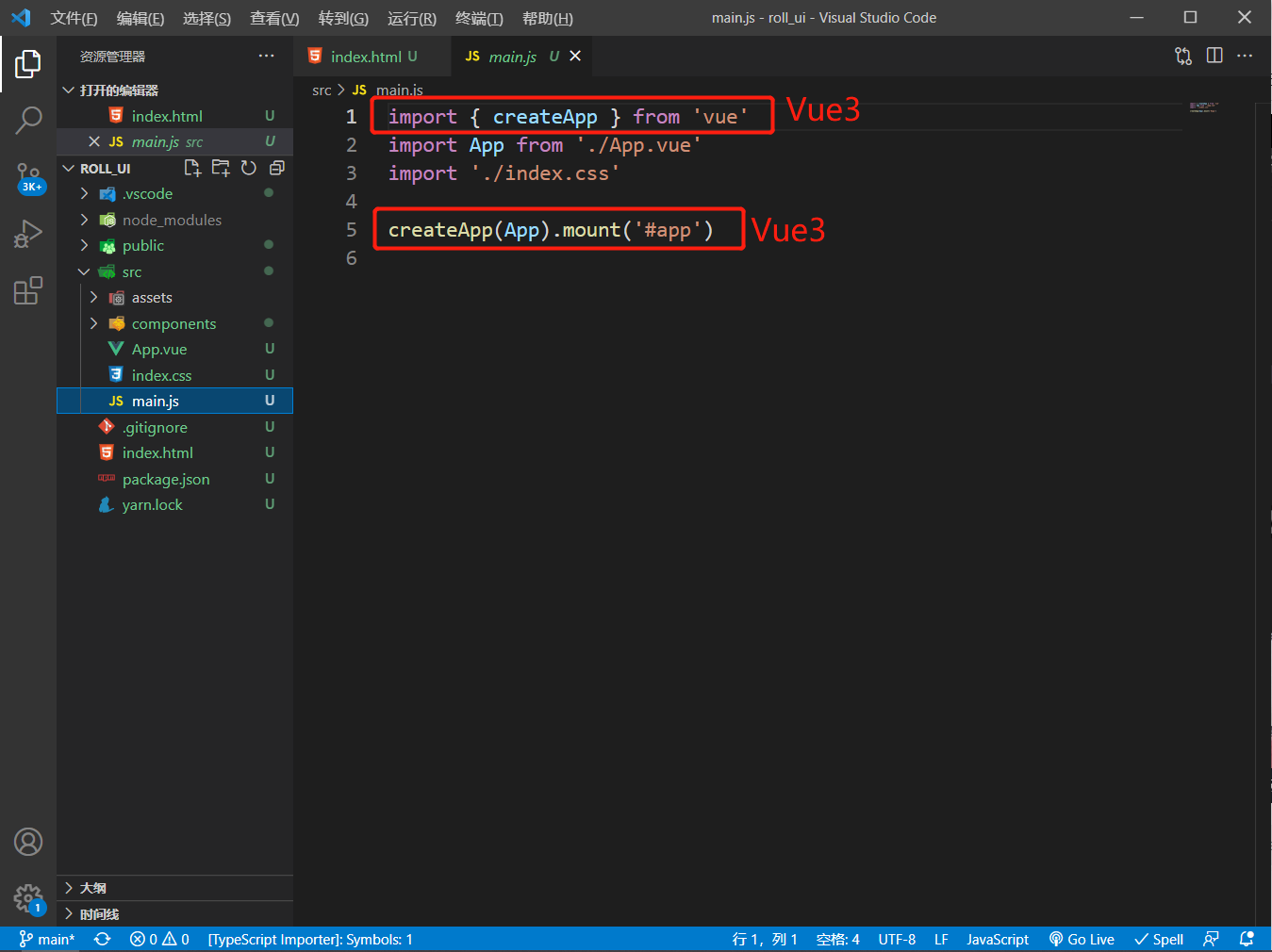The height and width of the screenshot is (952, 1272).
Task: Open yarn.lock in explorer
Action: tap(174, 504)
